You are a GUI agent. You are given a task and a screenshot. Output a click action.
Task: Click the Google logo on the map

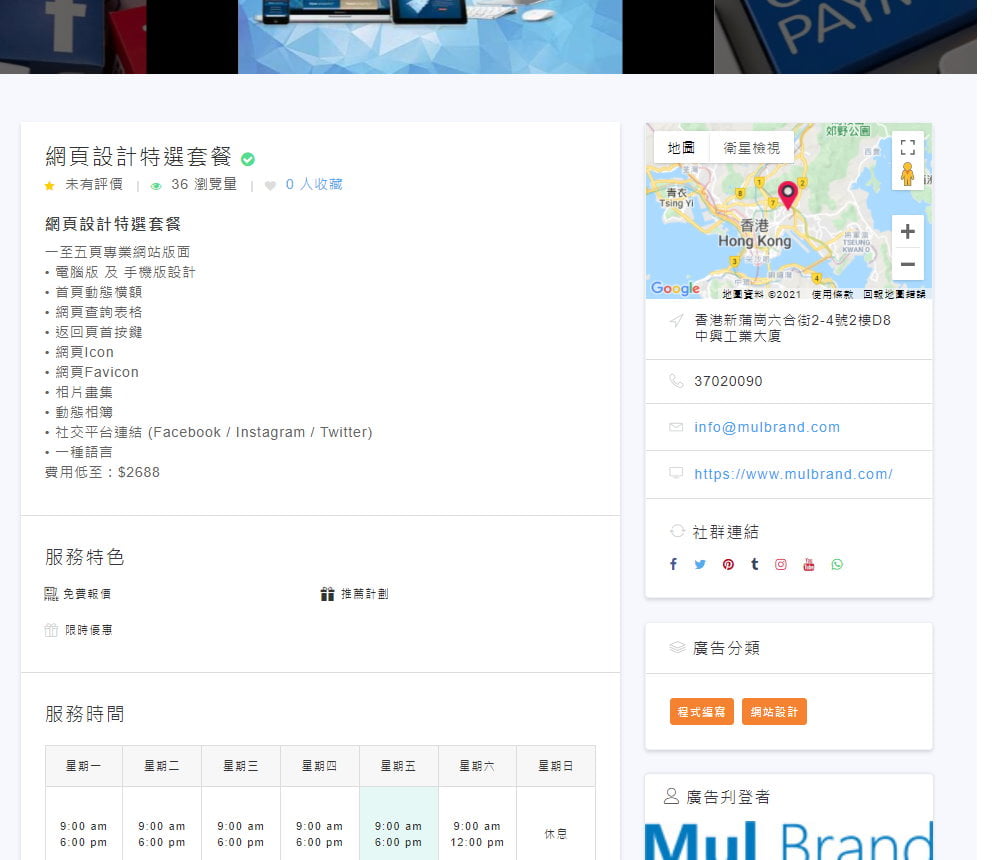click(675, 288)
